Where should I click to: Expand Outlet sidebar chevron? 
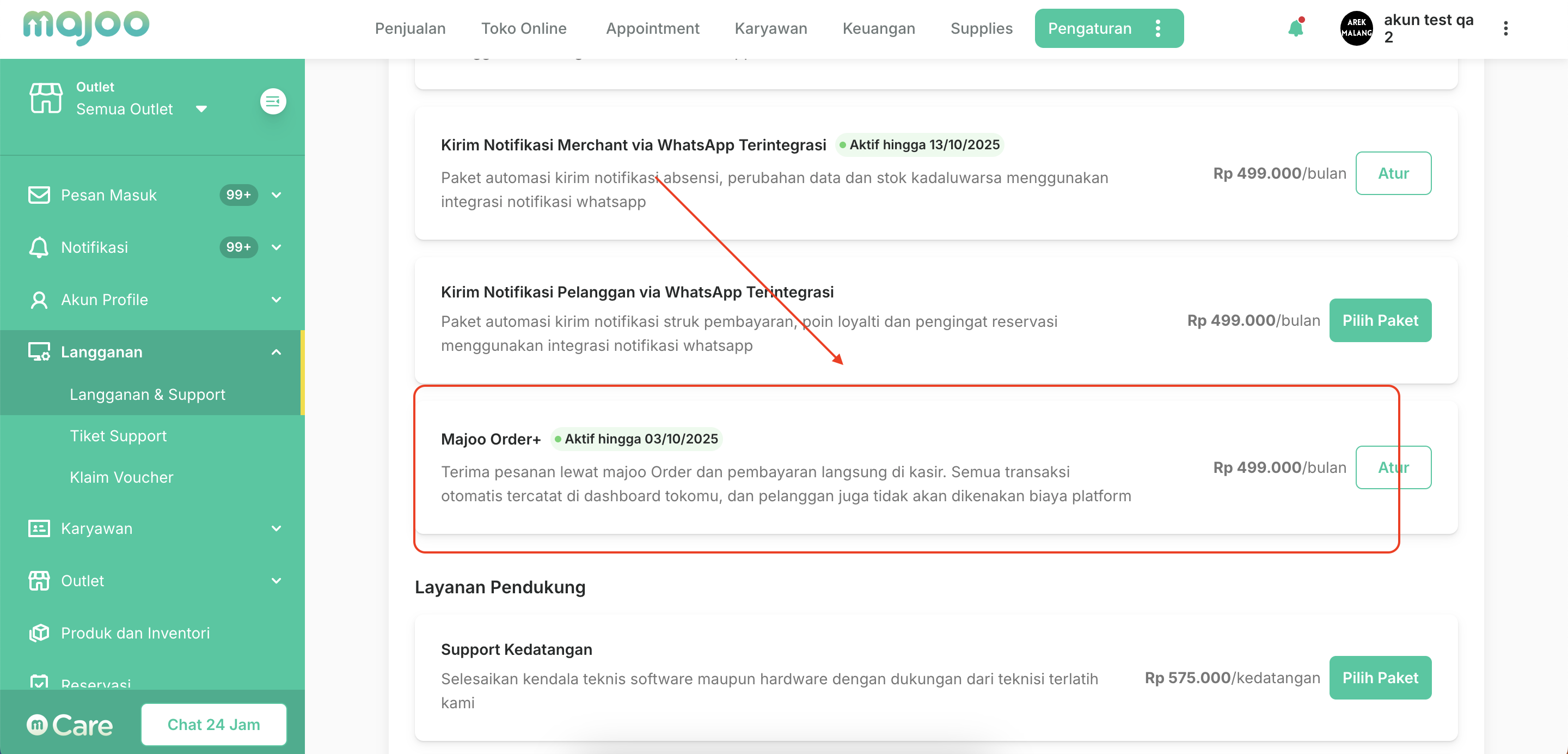point(277,581)
